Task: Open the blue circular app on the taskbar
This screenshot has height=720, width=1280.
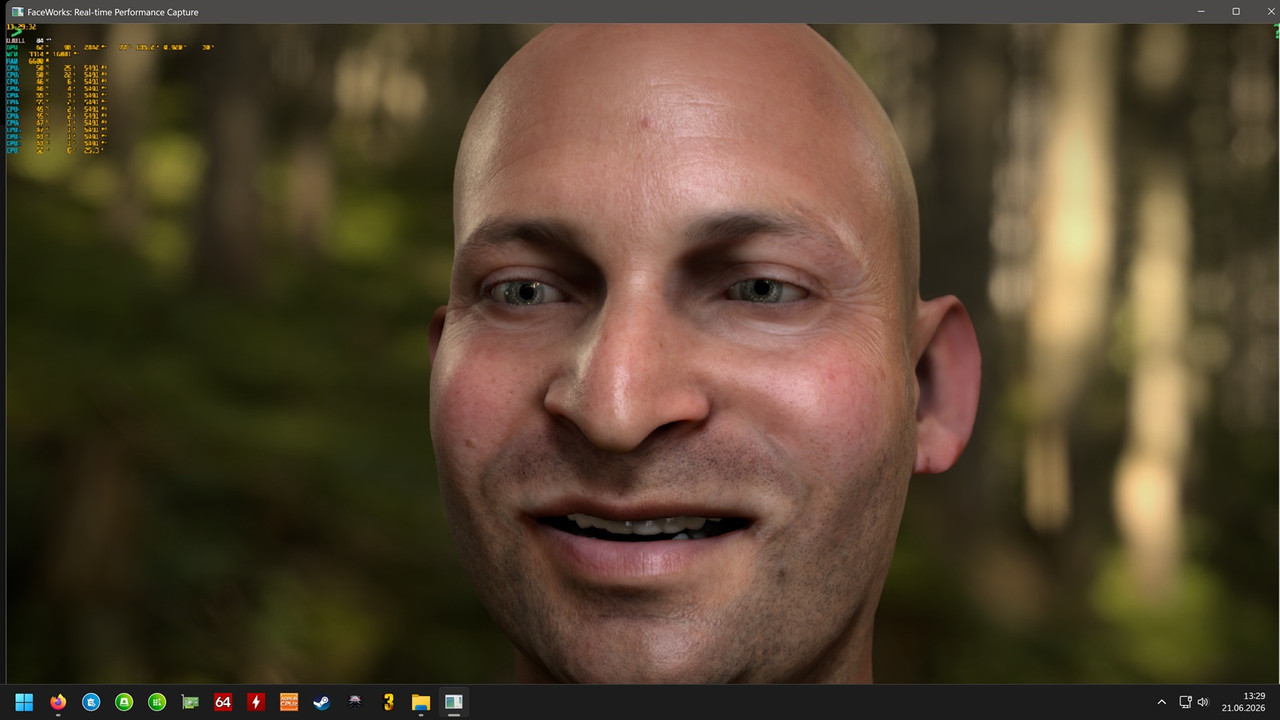Action: 90,702
